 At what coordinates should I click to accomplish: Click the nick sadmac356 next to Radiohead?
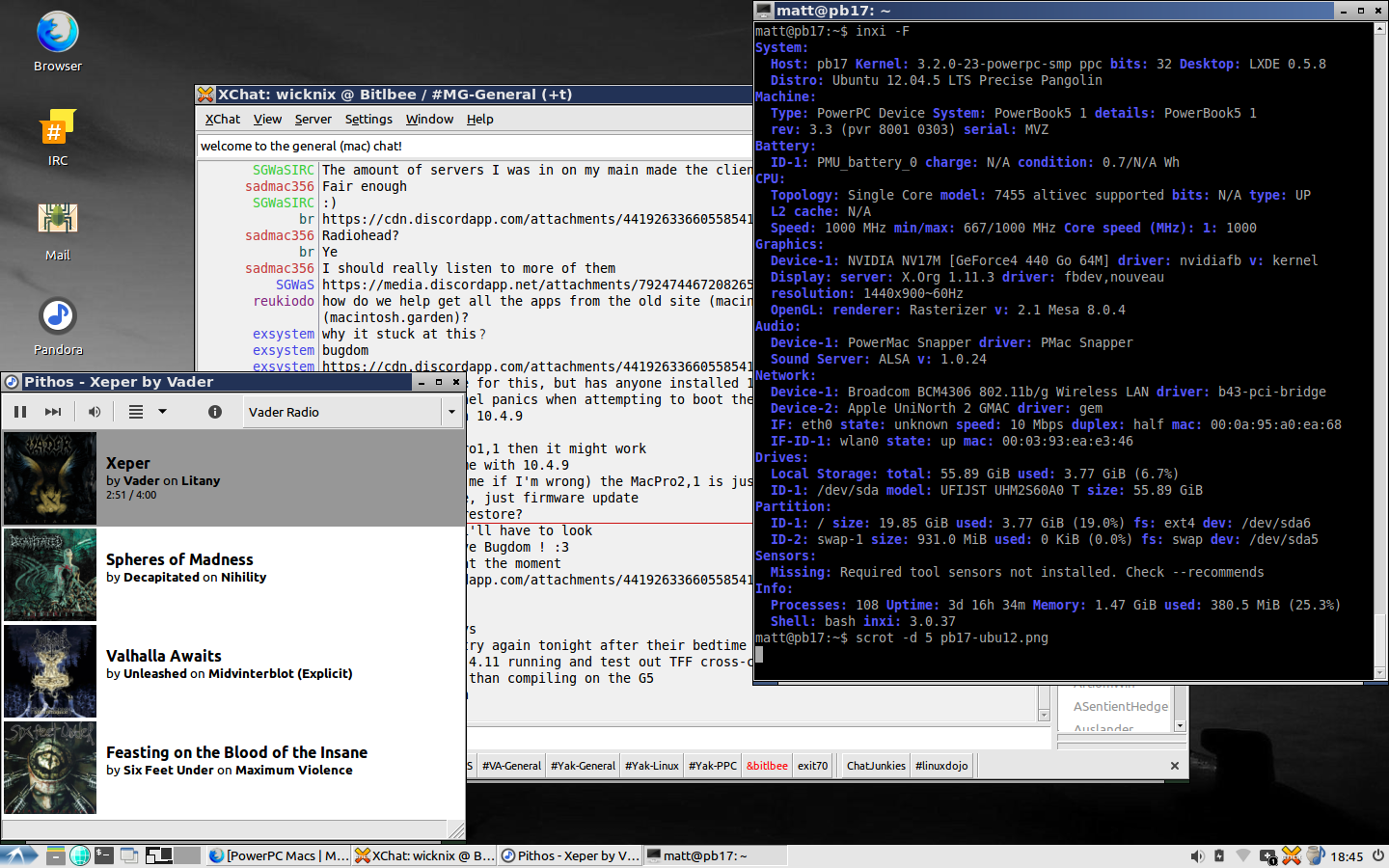coord(280,235)
